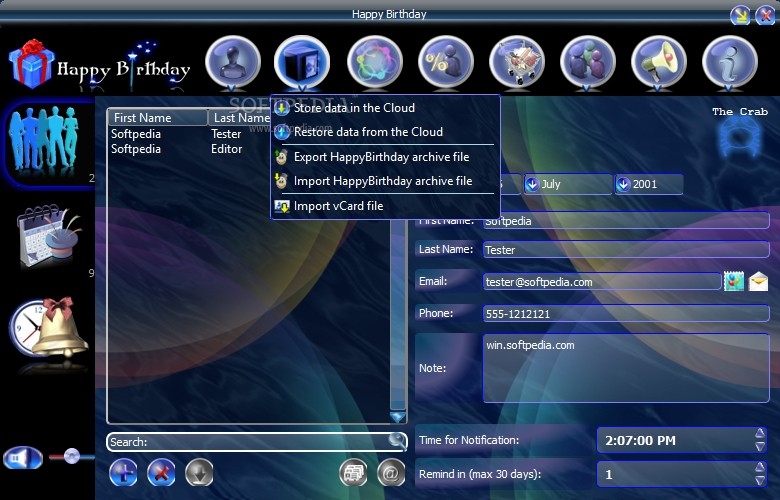Click the megaphone toolbar icon
Image resolution: width=780 pixels, height=500 pixels.
point(659,62)
